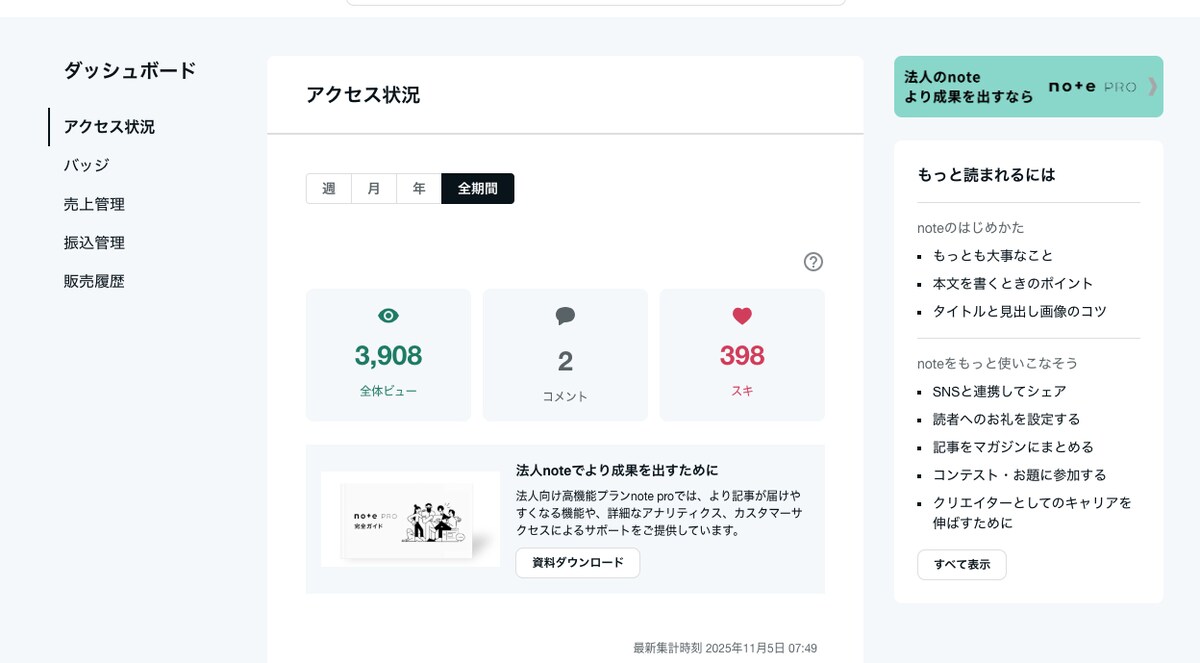Open the クリエイターとしてのキャリアを伸ばすために link
The image size is (1200, 663).
[1032, 513]
